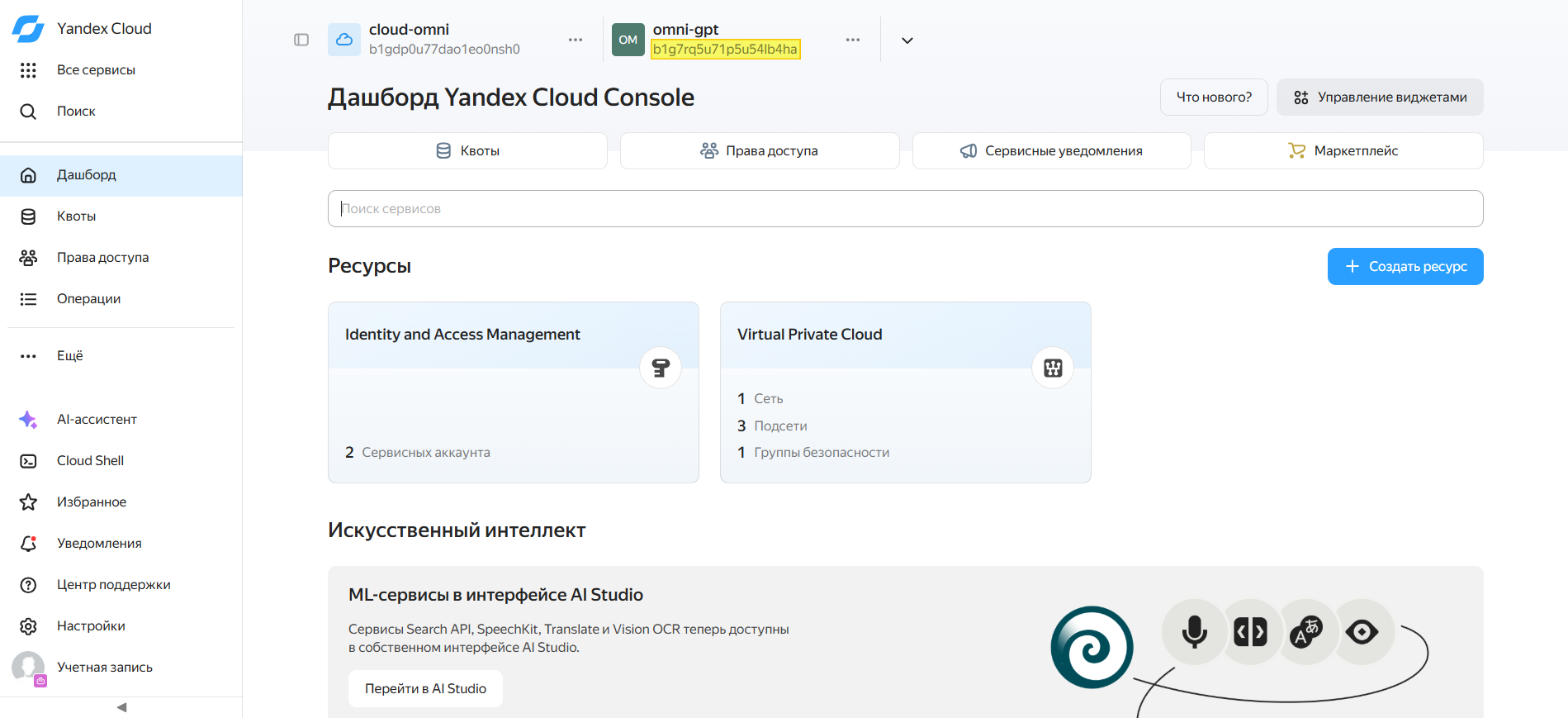This screenshot has width=1568, height=718.
Task: Click the Создать ресурс button
Action: (x=1405, y=267)
